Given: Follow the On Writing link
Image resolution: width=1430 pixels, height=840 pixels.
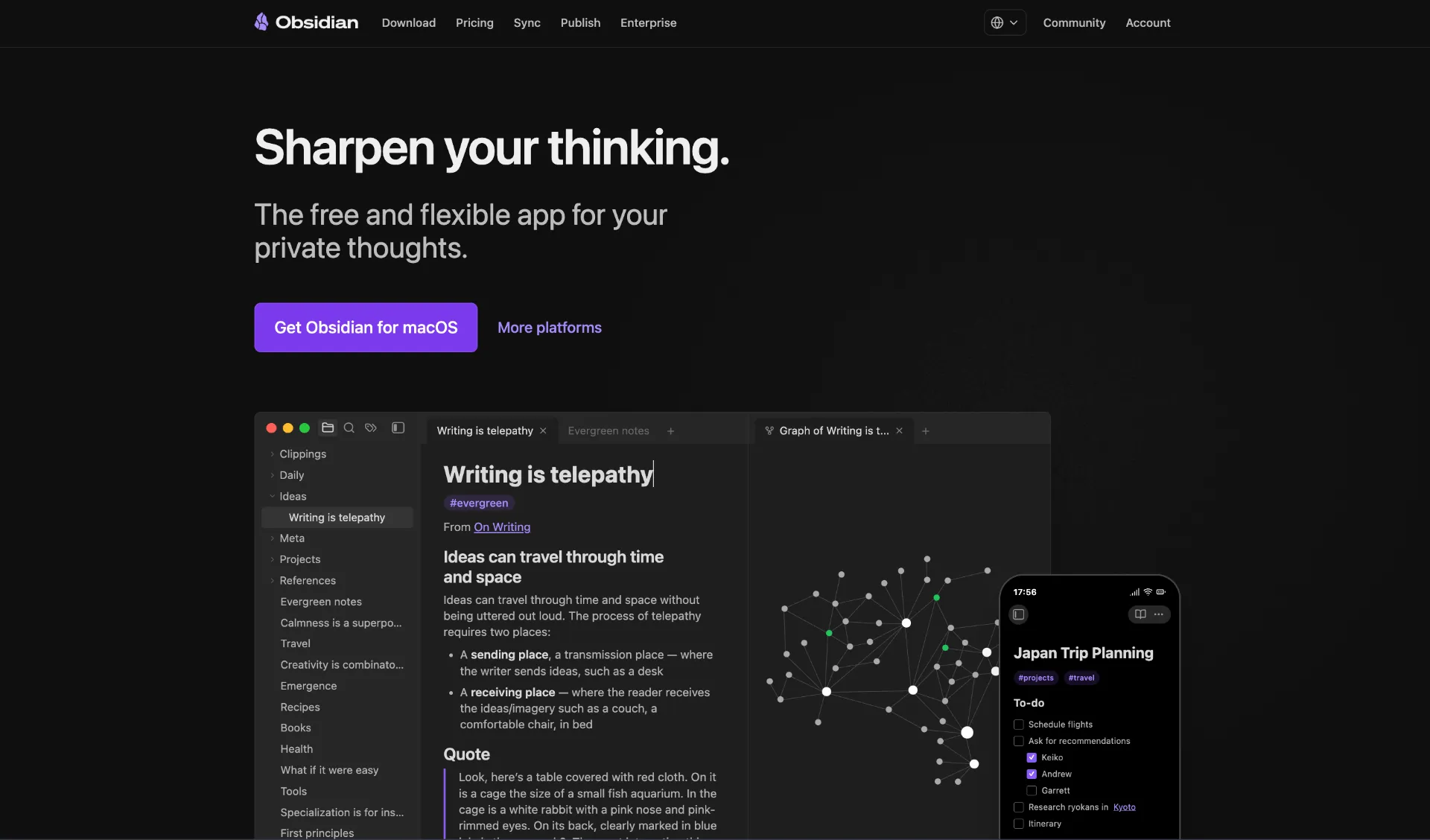Looking at the screenshot, I should click(502, 527).
